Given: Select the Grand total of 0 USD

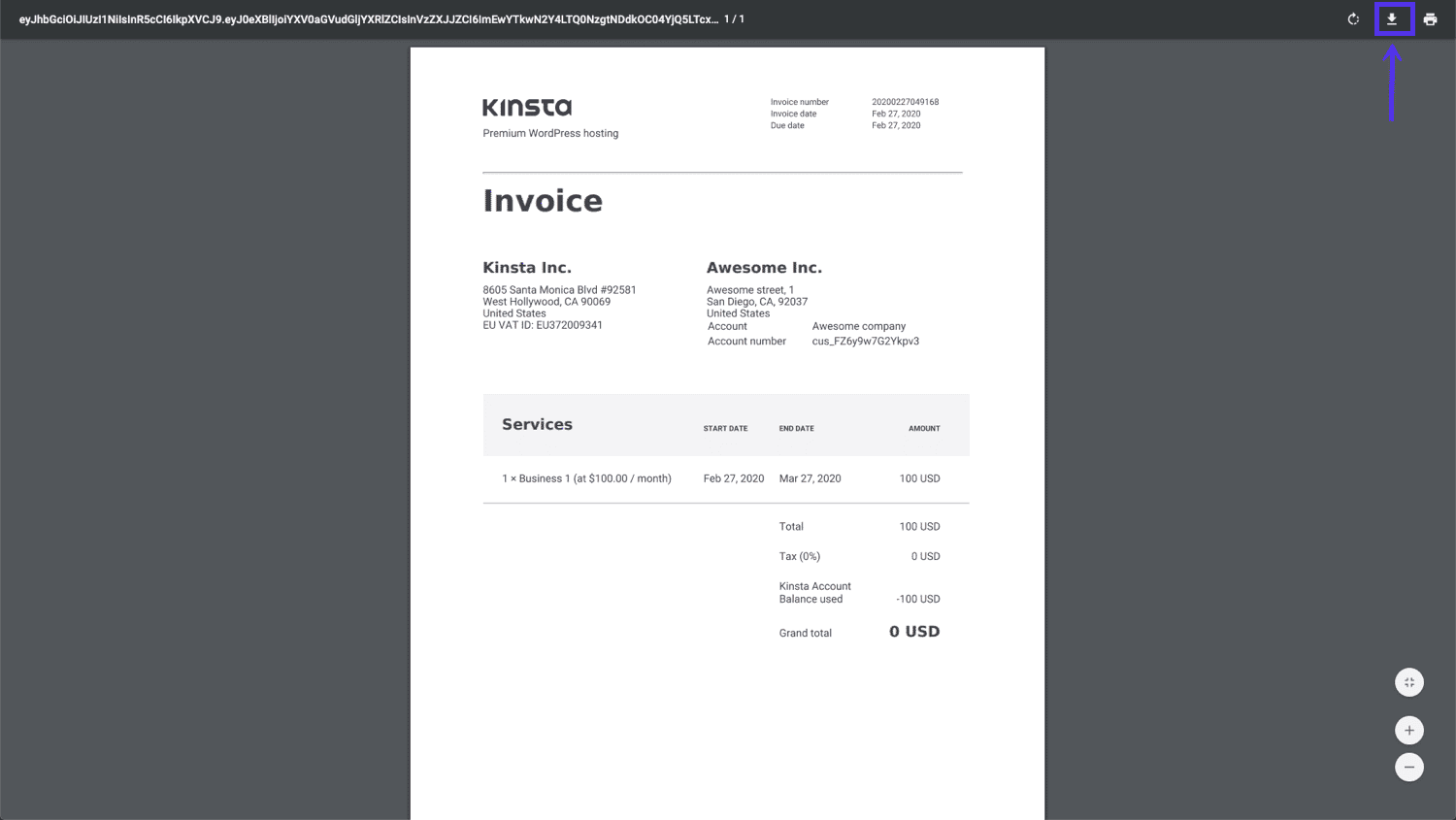Looking at the screenshot, I should point(913,632).
